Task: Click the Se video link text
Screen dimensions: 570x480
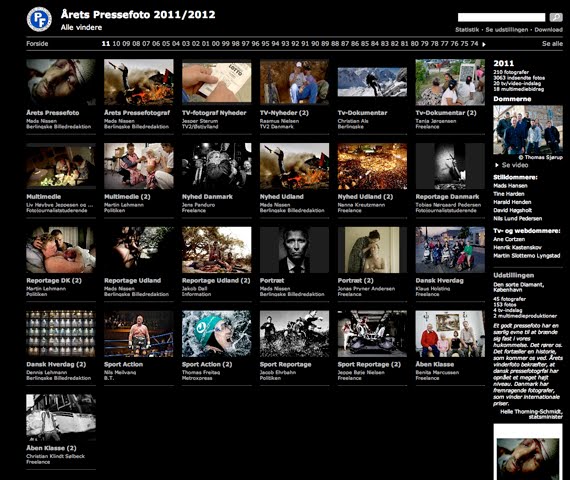Action: coord(515,165)
